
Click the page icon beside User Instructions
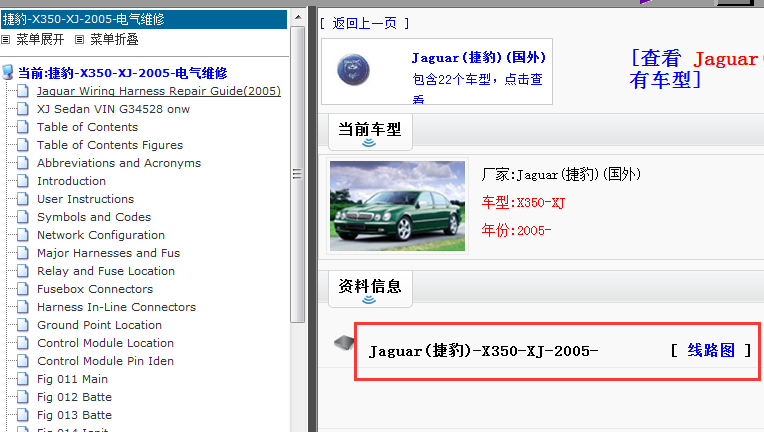pos(23,199)
